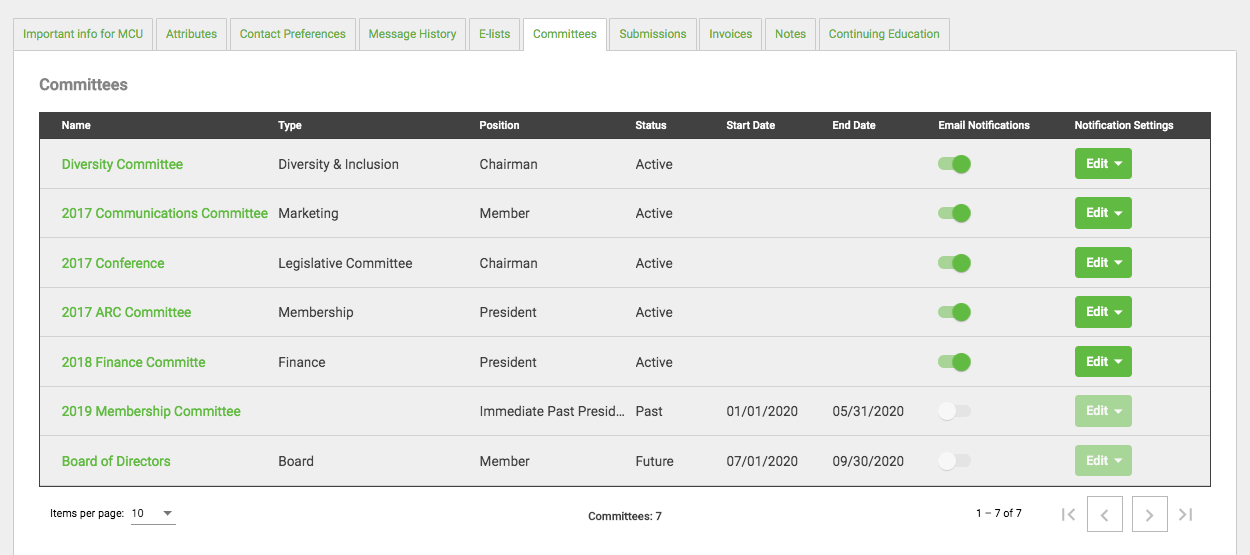Image resolution: width=1250 pixels, height=555 pixels.
Task: Open the 2018 Finance Committe link
Action: pyautogui.click(x=133, y=362)
